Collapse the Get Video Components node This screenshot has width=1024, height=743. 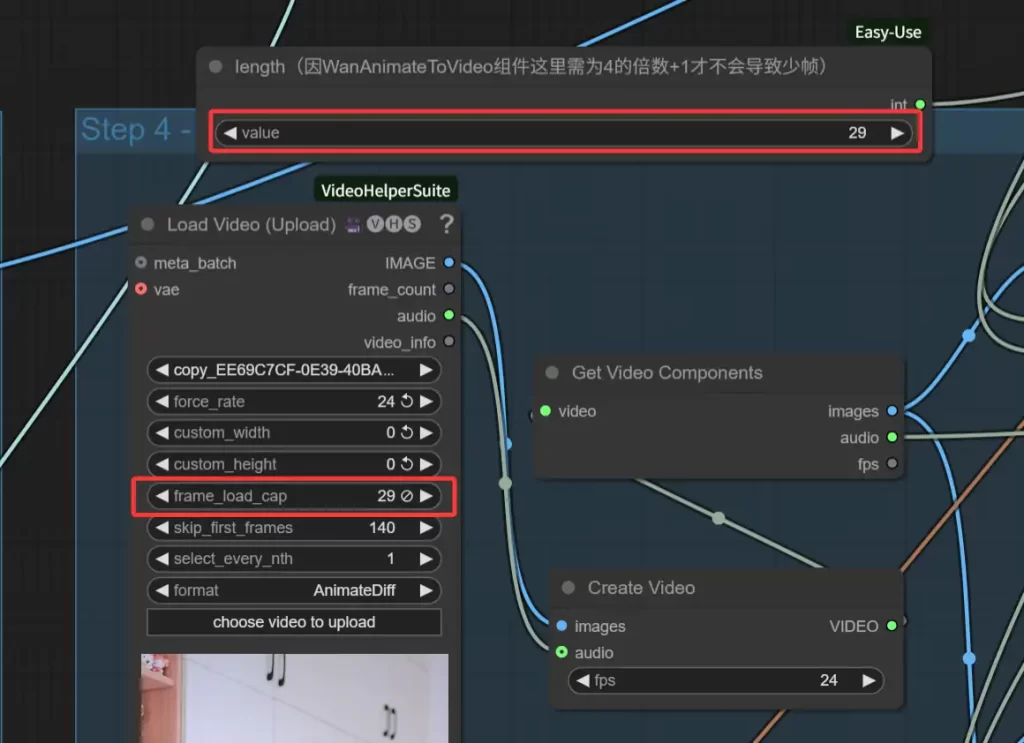click(552, 373)
